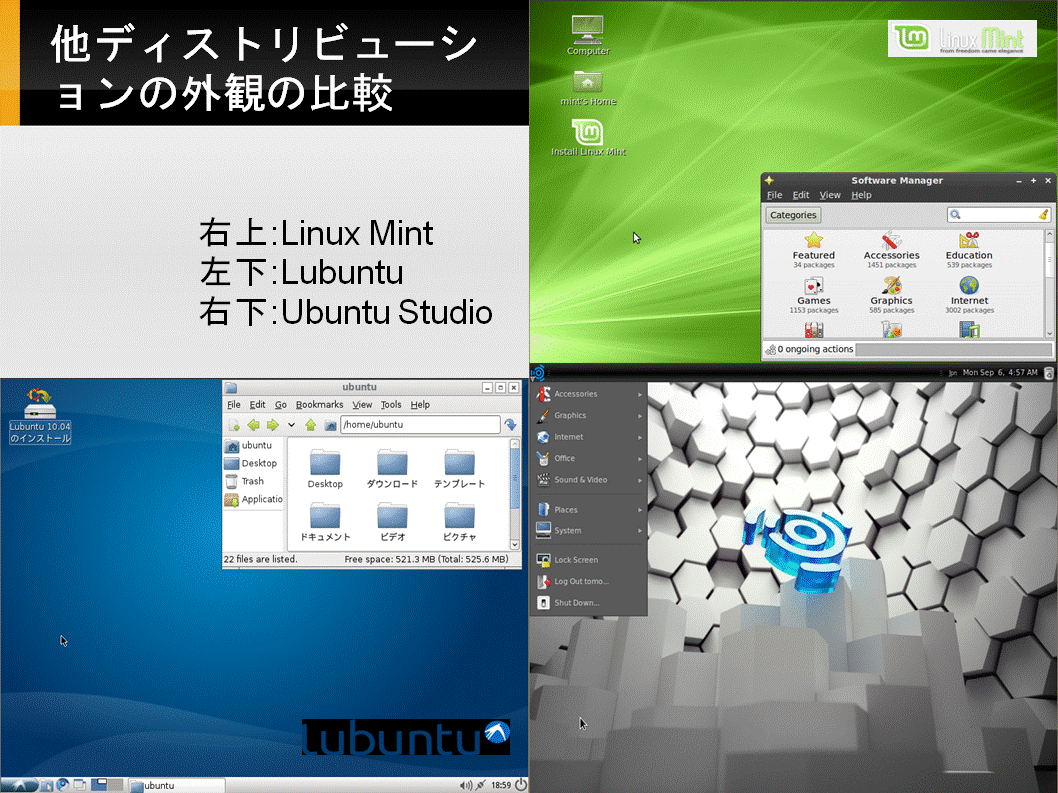Click the Categories button

(x=793, y=215)
